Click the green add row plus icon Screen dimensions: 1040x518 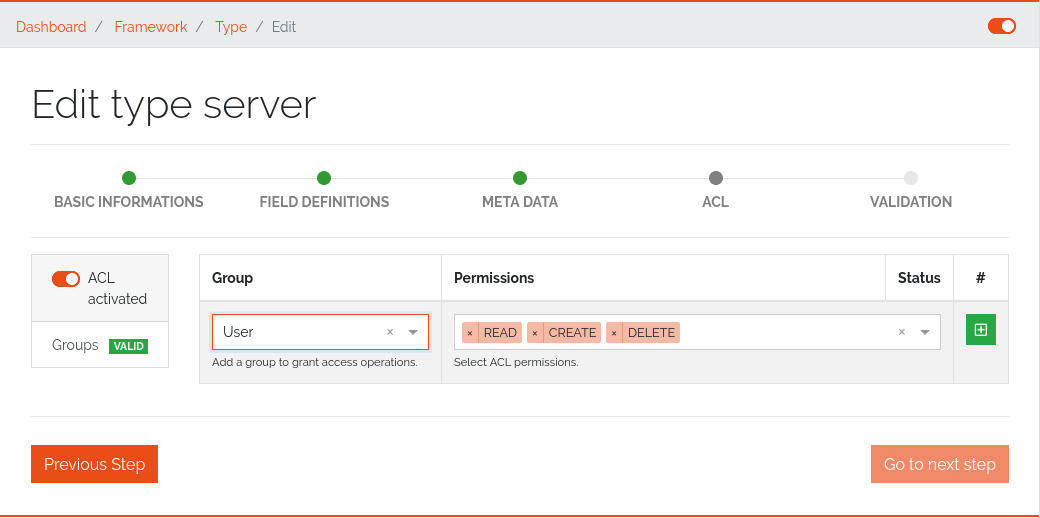click(x=980, y=330)
